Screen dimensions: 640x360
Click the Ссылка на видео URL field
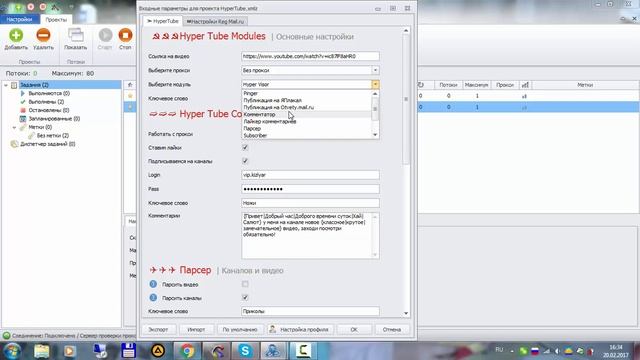(x=310, y=56)
